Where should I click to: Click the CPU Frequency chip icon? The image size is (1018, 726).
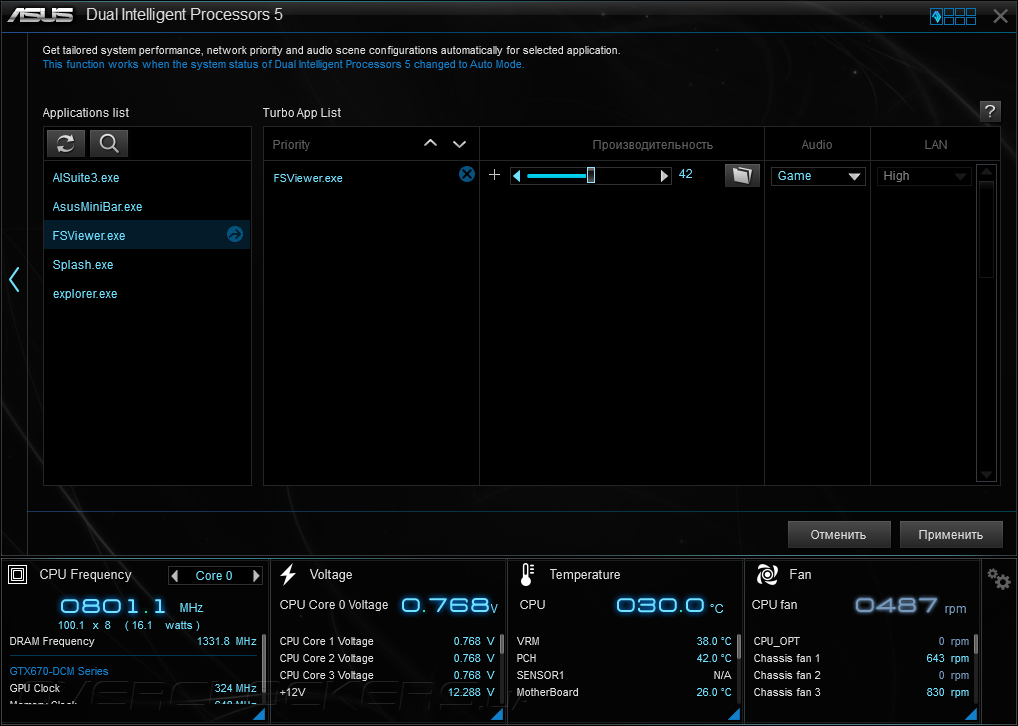tap(18, 574)
